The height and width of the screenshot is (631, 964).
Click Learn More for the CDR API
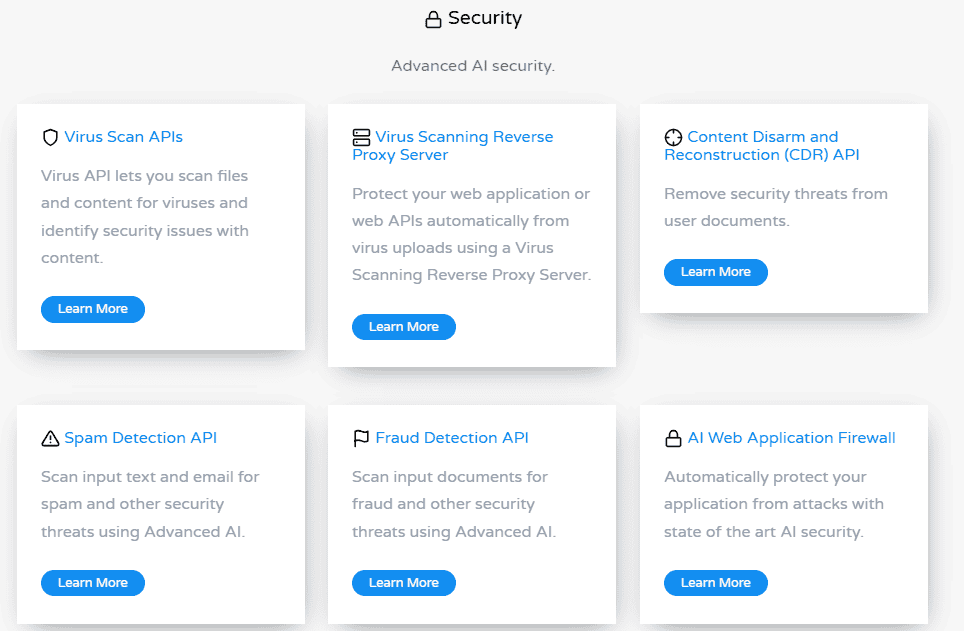click(715, 271)
